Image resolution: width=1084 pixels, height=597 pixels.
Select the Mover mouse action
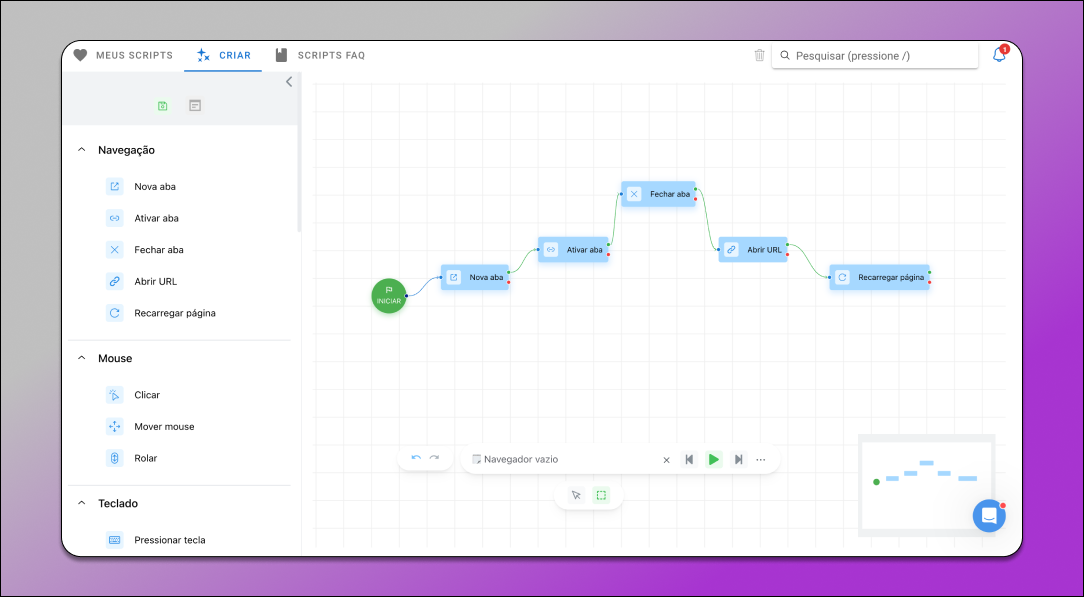(x=150, y=427)
